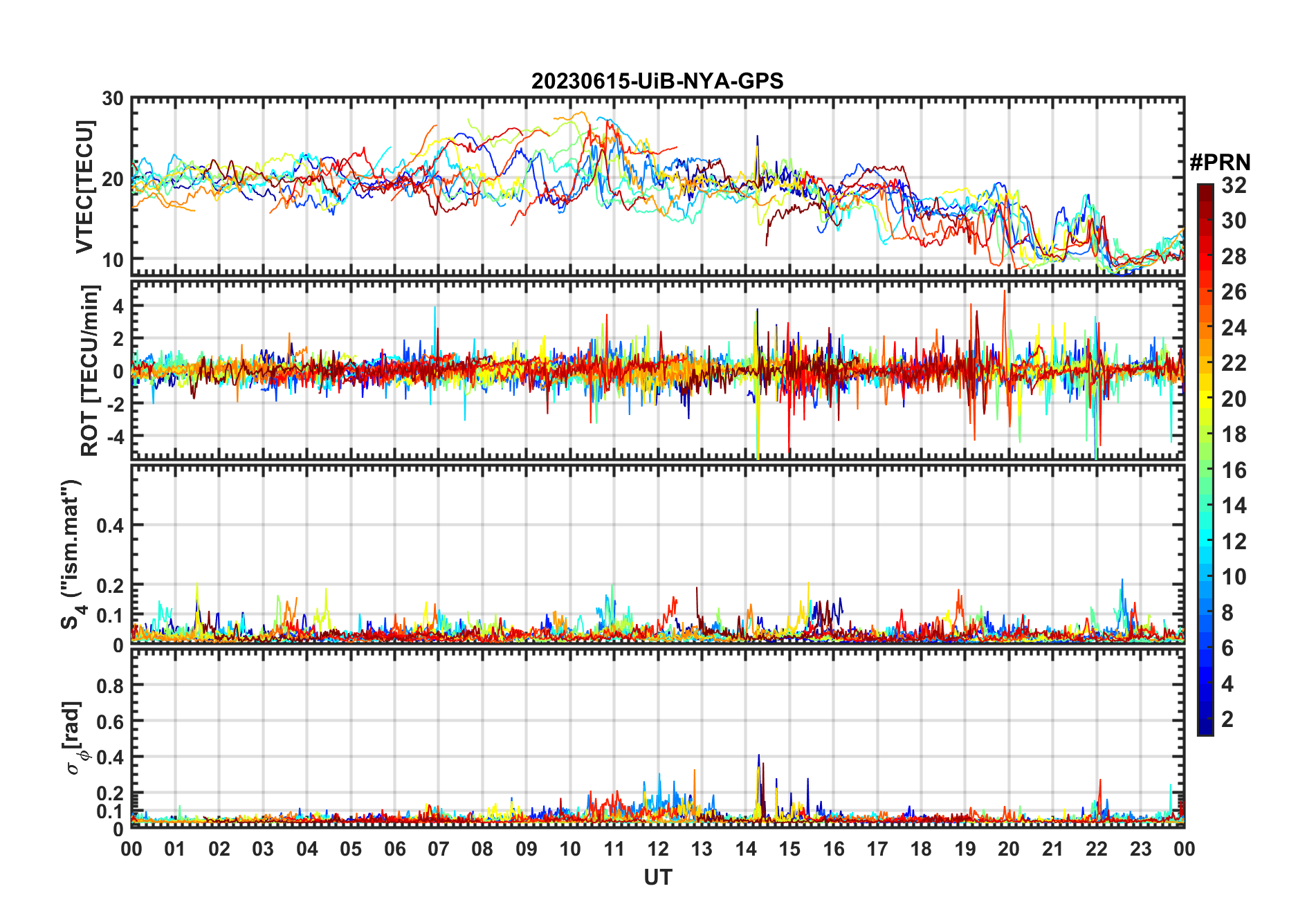Click ROT y-axis tick label -4

pos(116,436)
